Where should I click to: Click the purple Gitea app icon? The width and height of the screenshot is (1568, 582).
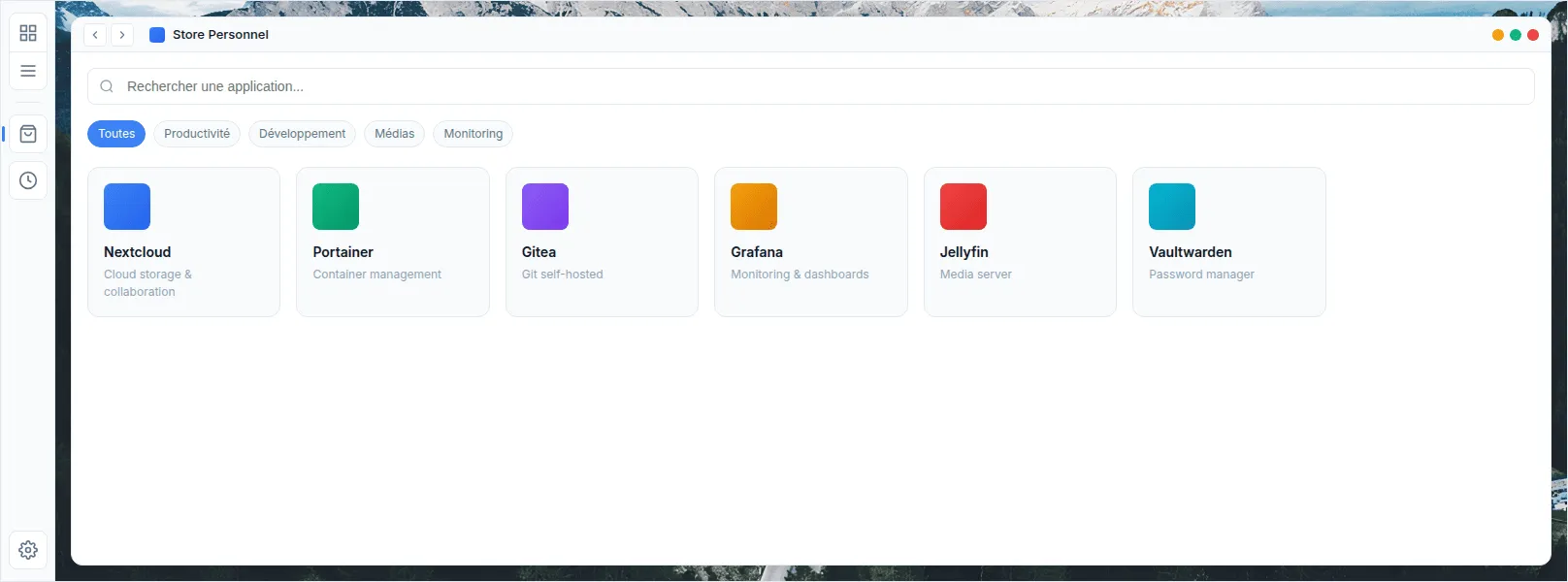[x=545, y=207]
